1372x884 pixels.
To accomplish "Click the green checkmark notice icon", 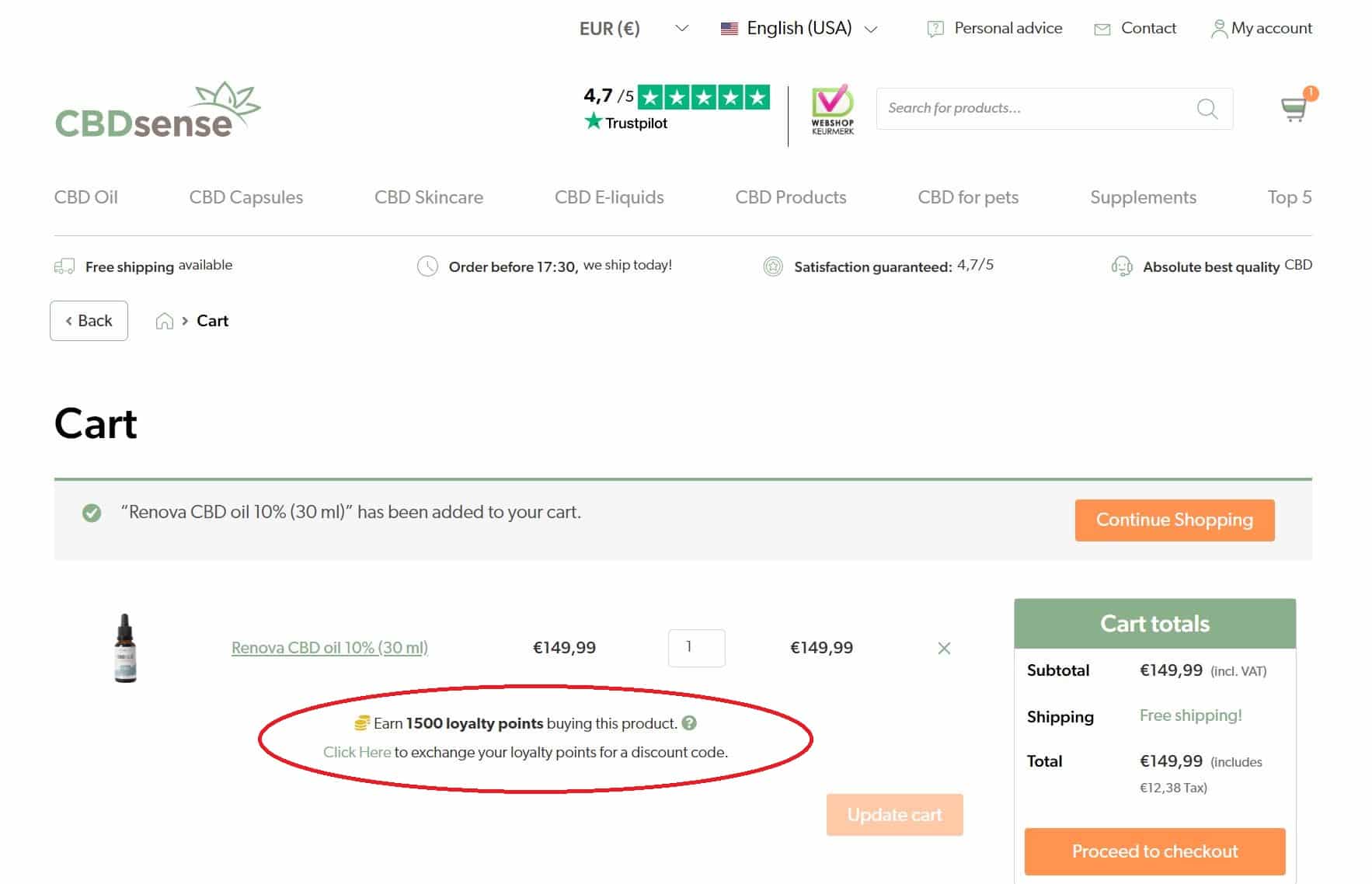I will [x=92, y=513].
